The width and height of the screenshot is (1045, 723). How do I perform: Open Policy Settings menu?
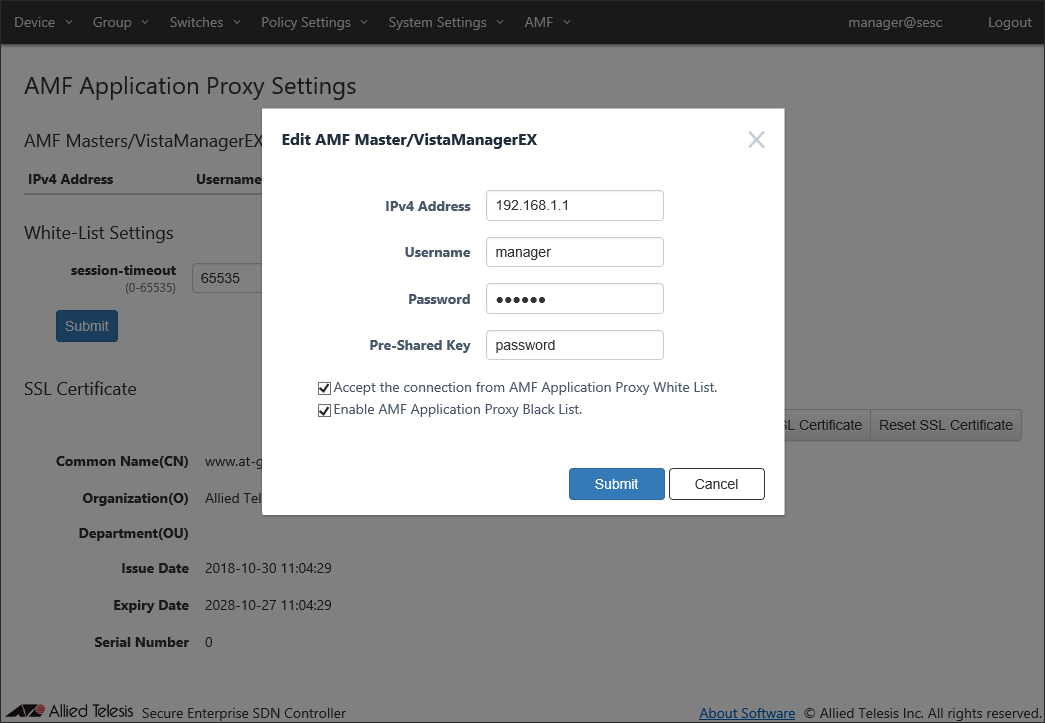coord(314,22)
